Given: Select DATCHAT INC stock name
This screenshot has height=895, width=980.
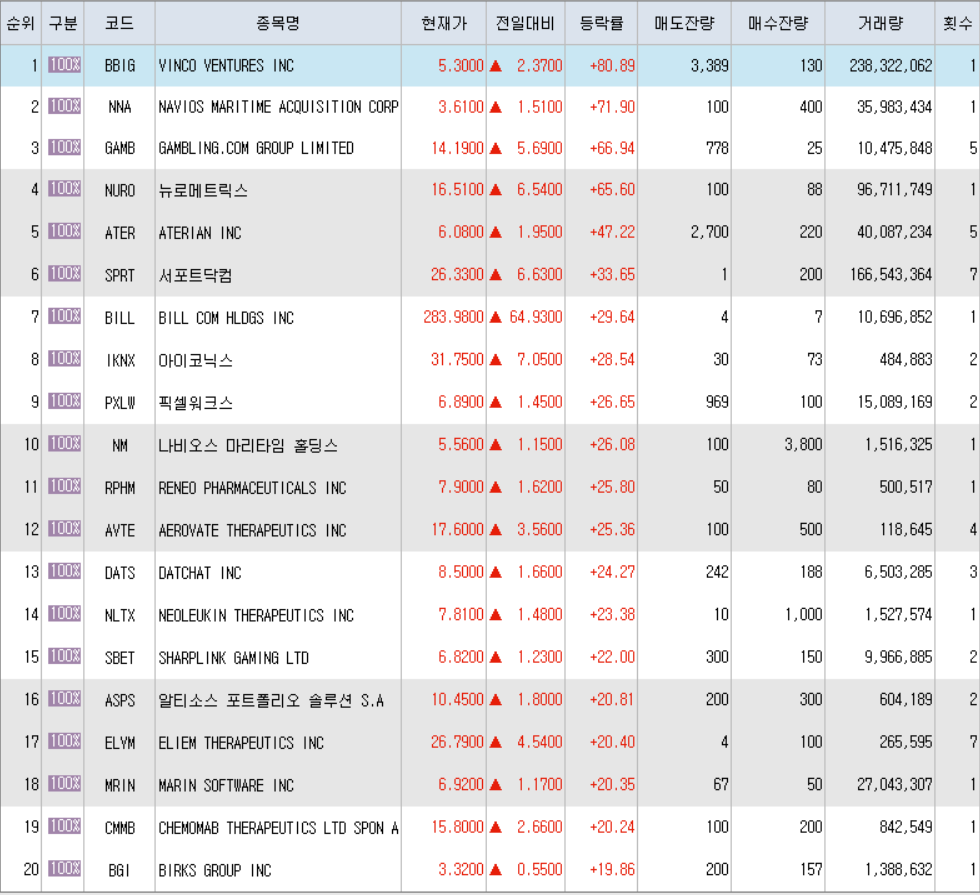Looking at the screenshot, I should click(x=200, y=573).
